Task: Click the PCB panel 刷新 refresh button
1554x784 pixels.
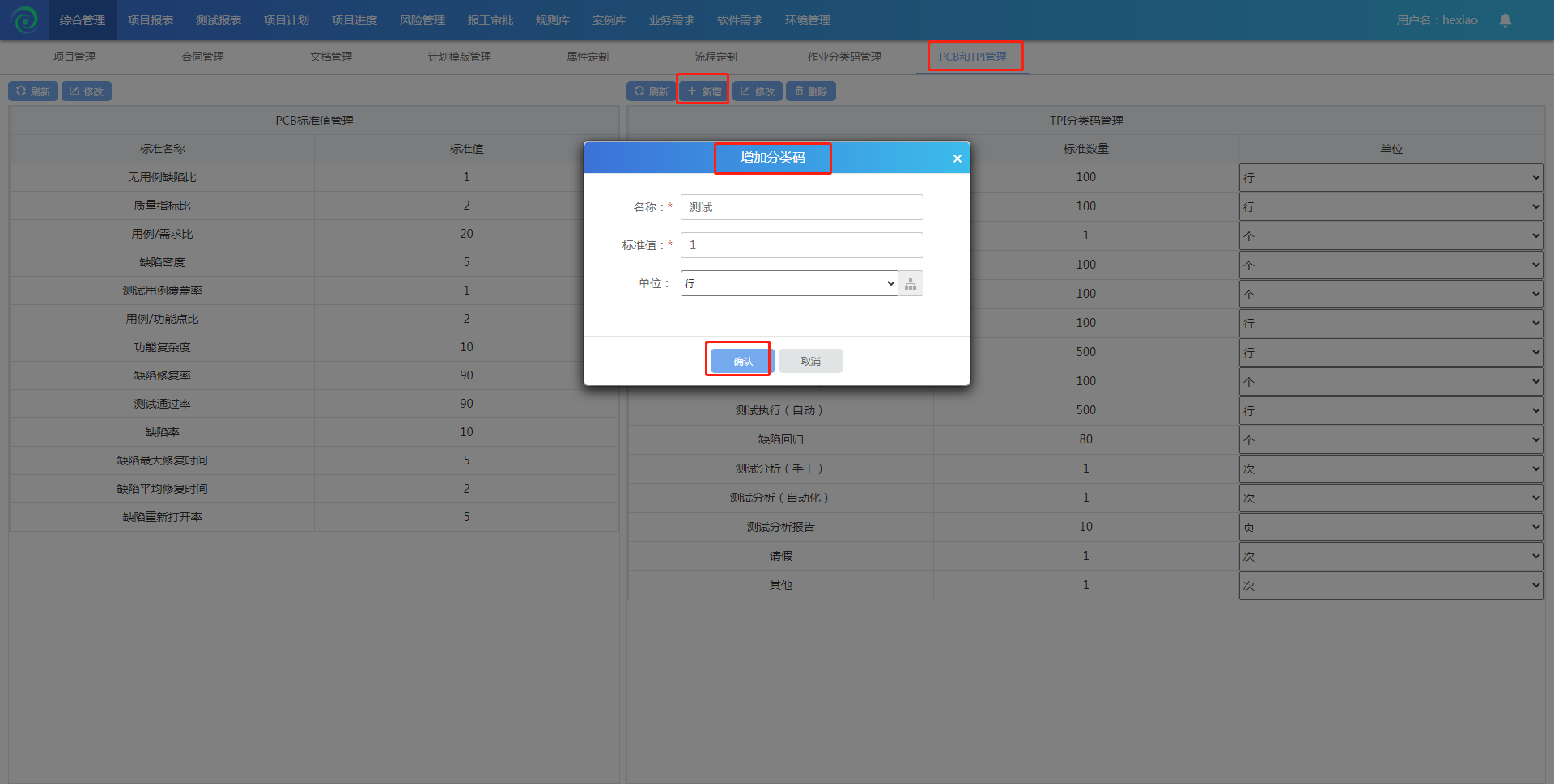Action: coord(33,91)
